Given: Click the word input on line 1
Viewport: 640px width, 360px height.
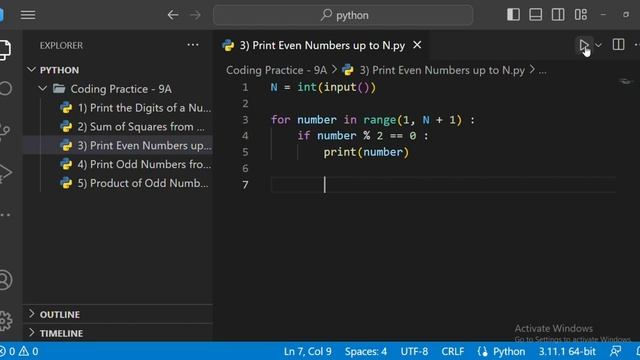Looking at the screenshot, I should 340,87.
